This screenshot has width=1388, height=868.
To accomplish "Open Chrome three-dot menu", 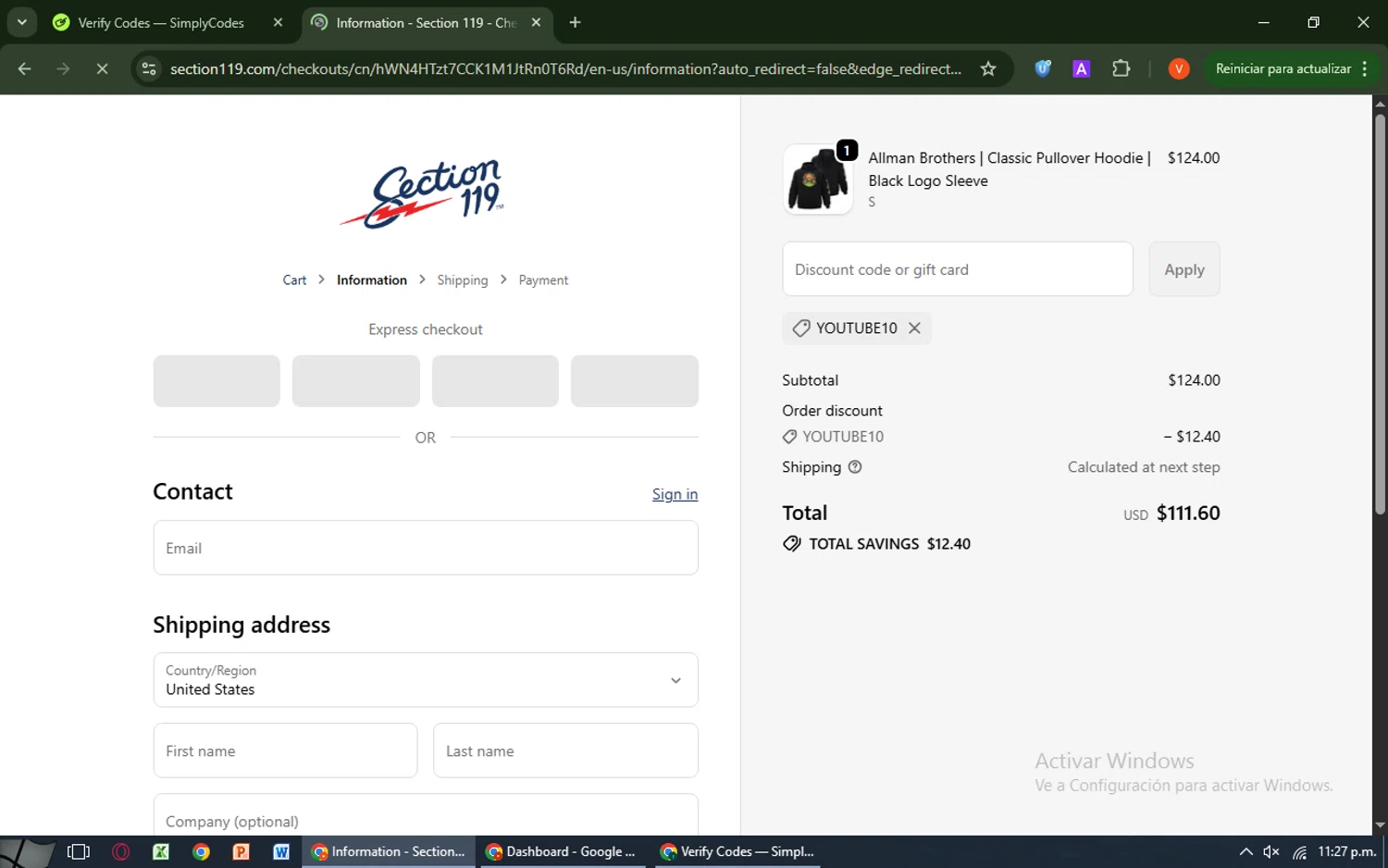I will click(x=1365, y=68).
